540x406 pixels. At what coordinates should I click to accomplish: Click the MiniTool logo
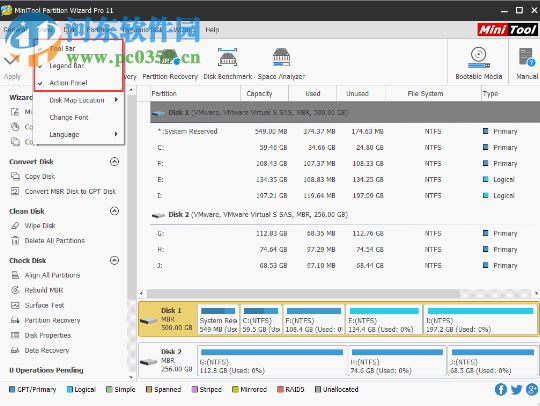tap(508, 30)
